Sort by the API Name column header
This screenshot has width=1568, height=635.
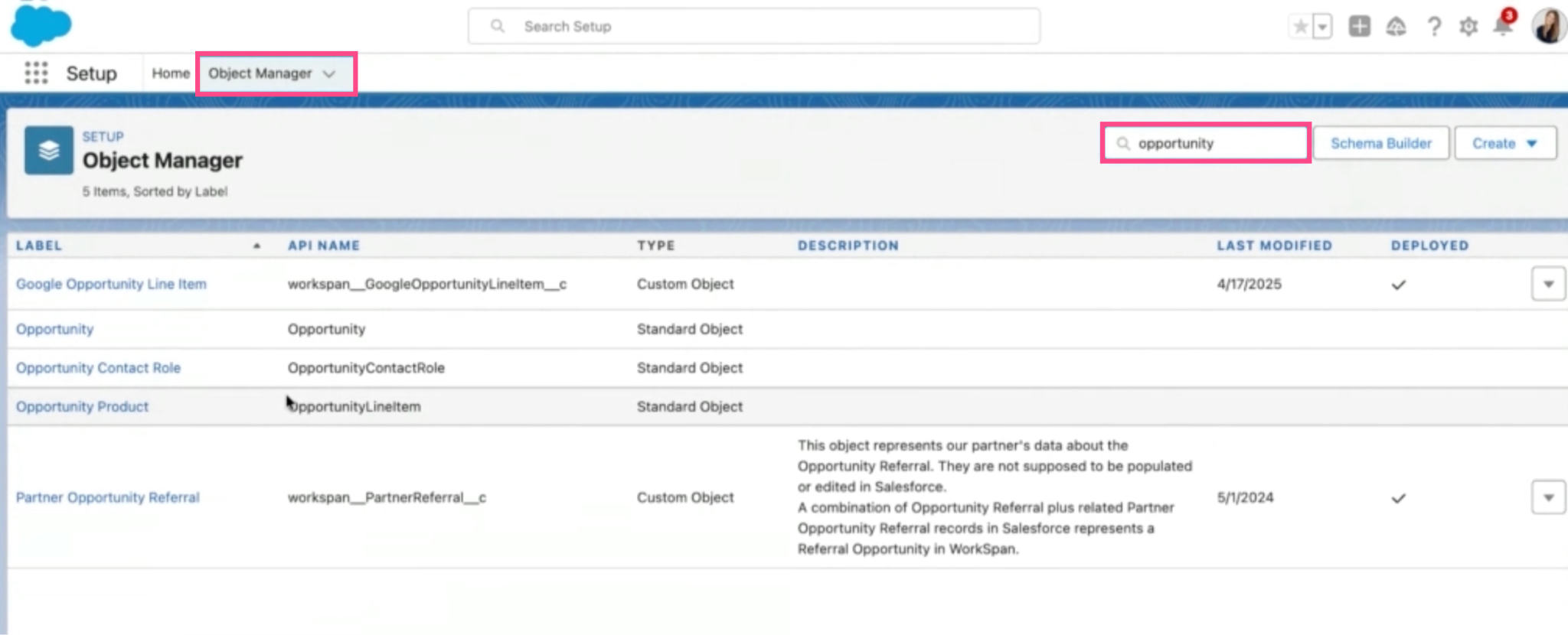click(x=324, y=246)
